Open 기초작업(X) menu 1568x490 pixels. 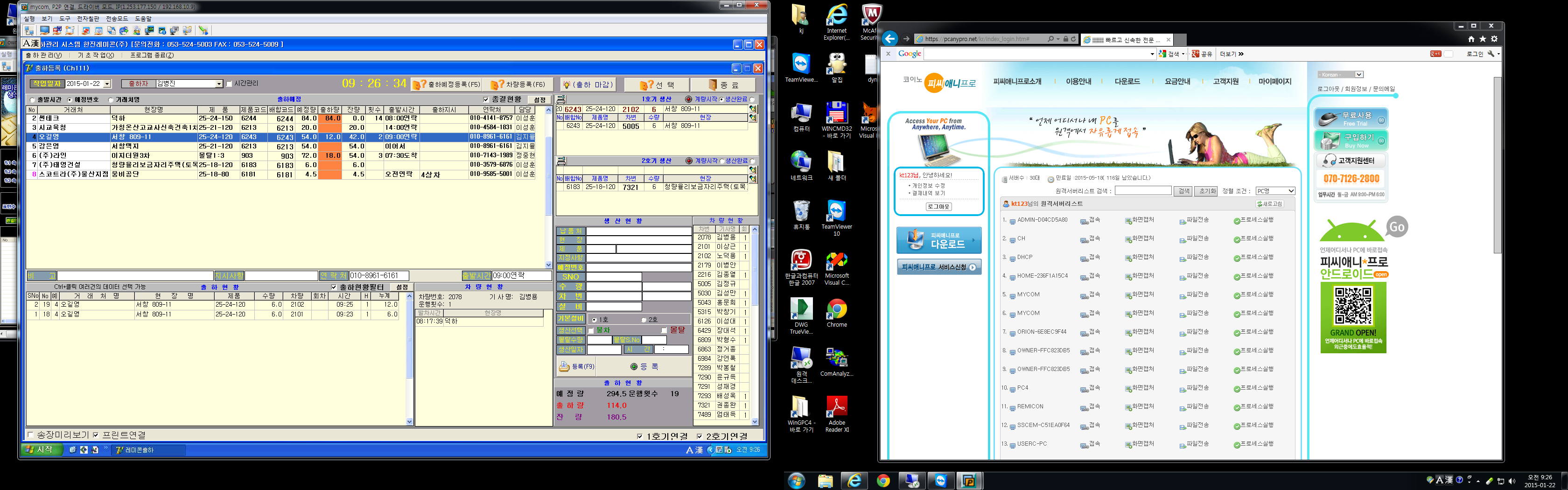[96, 56]
